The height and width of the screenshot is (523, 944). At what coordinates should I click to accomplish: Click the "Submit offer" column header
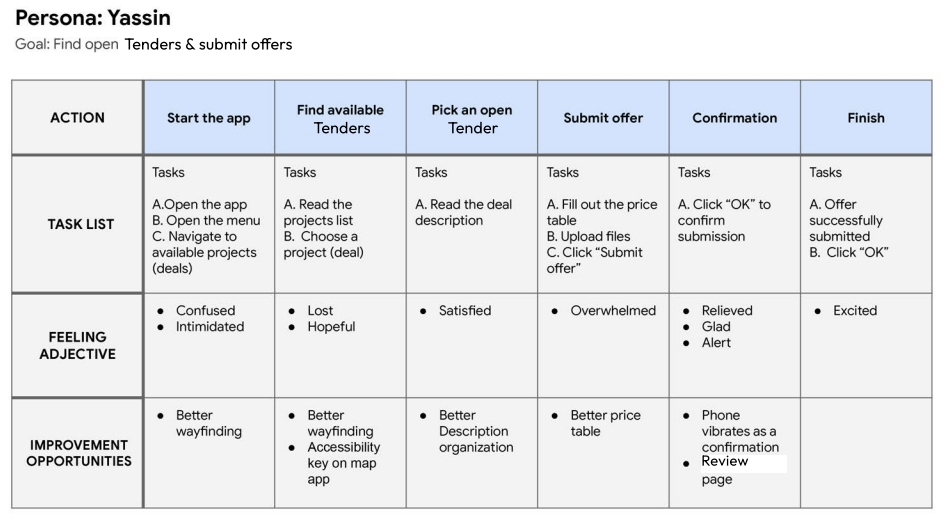coord(603,118)
